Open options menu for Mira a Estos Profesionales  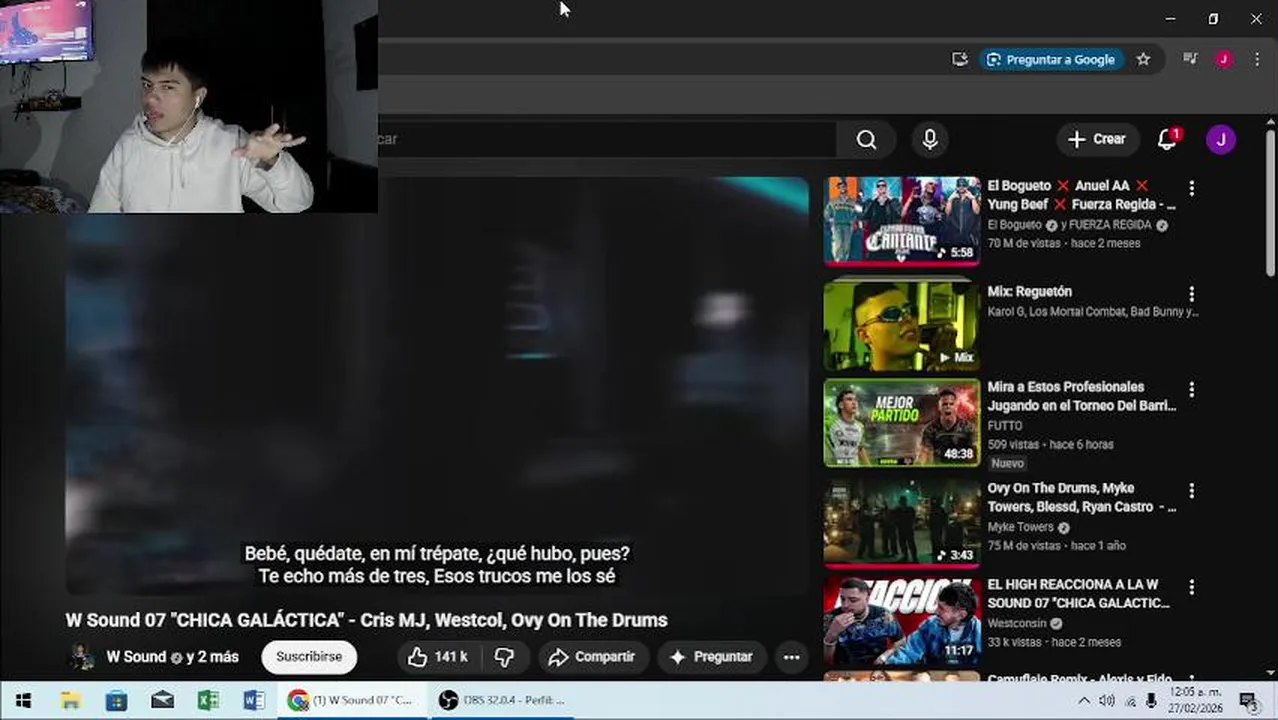click(1191, 389)
